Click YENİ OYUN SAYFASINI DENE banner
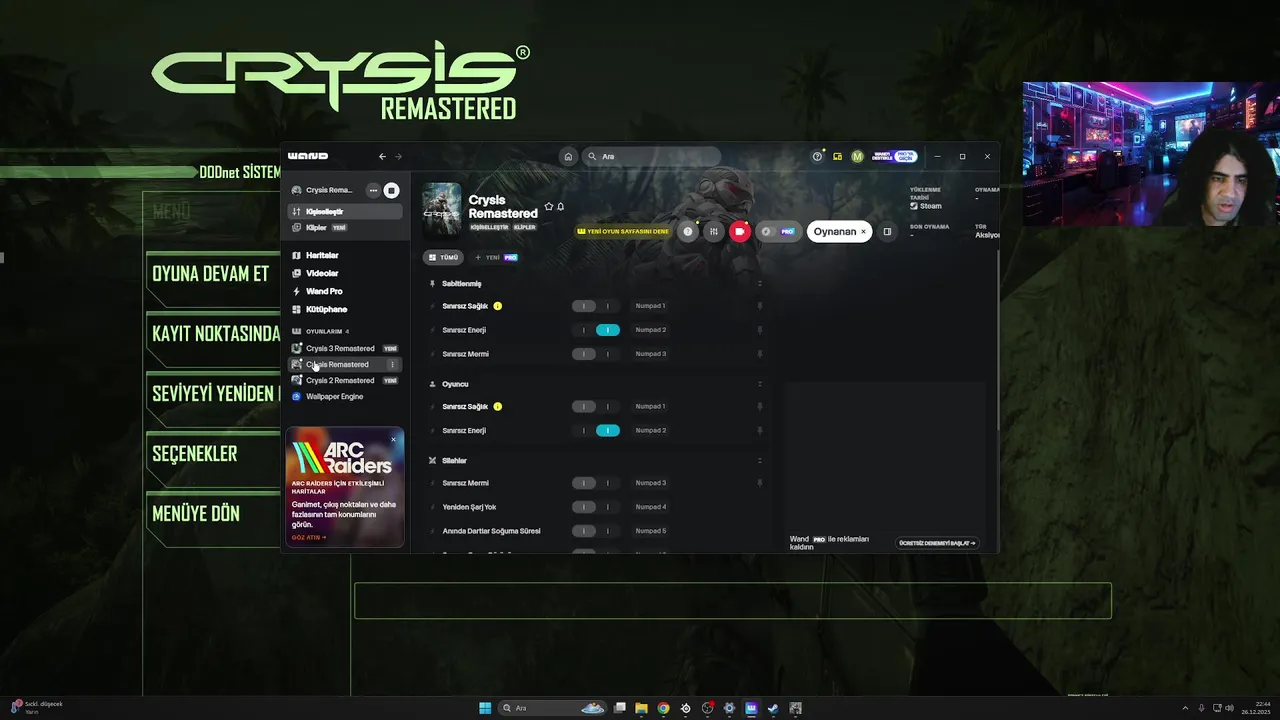The height and width of the screenshot is (720, 1280). (x=623, y=232)
